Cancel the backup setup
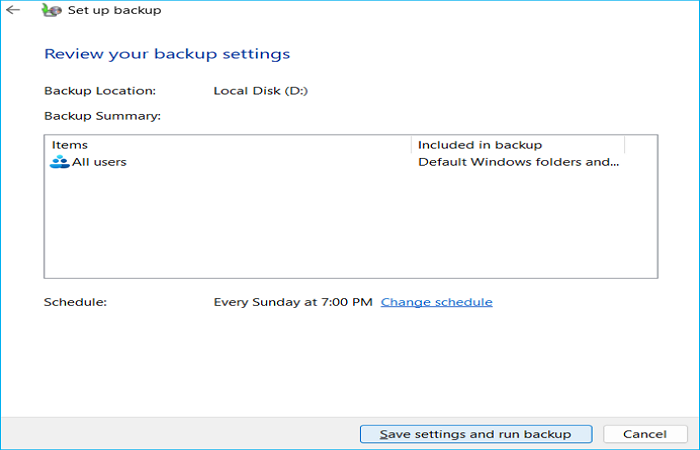 644,434
